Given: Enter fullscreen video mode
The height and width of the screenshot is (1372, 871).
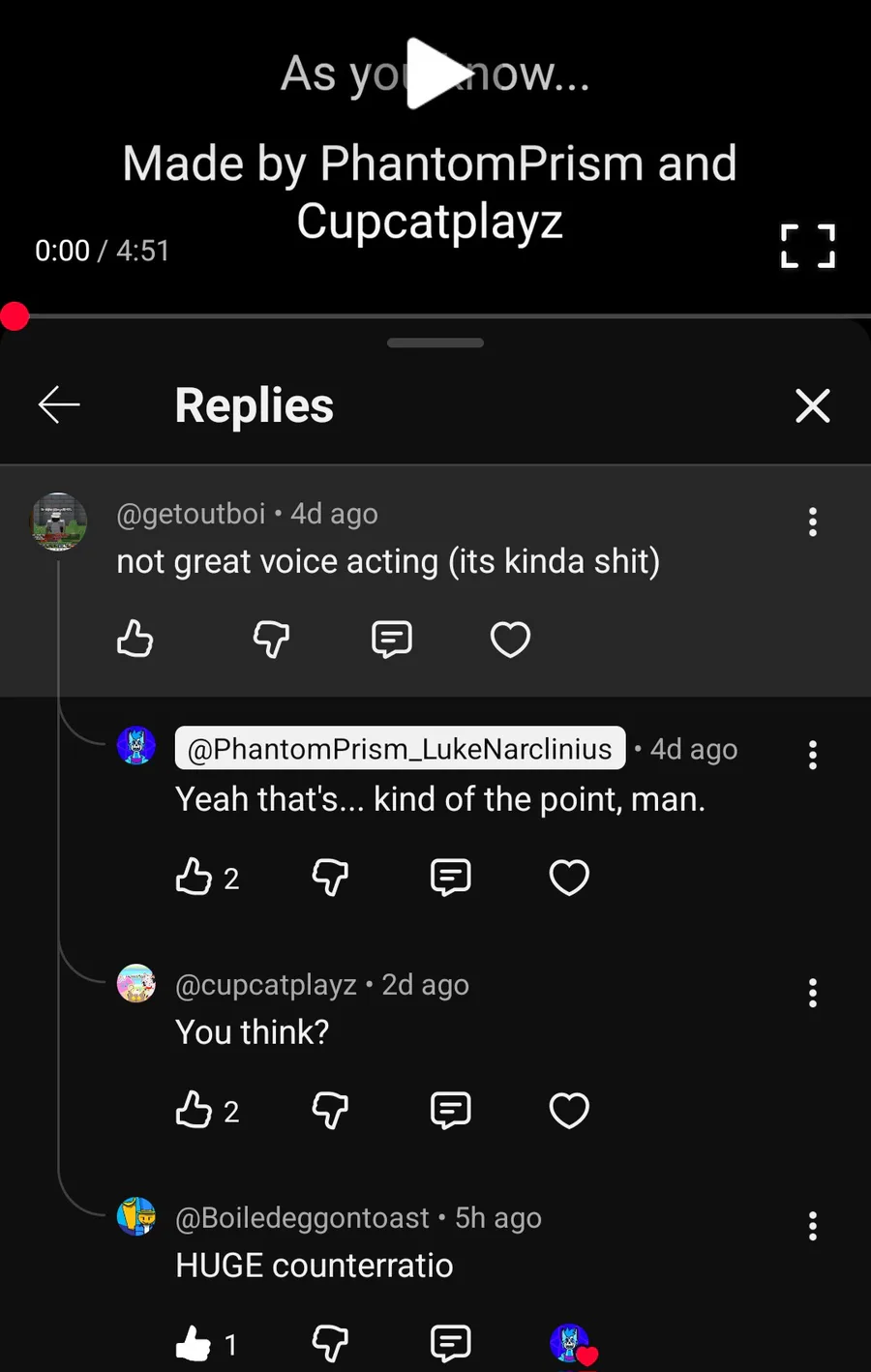Looking at the screenshot, I should pos(807,246).
